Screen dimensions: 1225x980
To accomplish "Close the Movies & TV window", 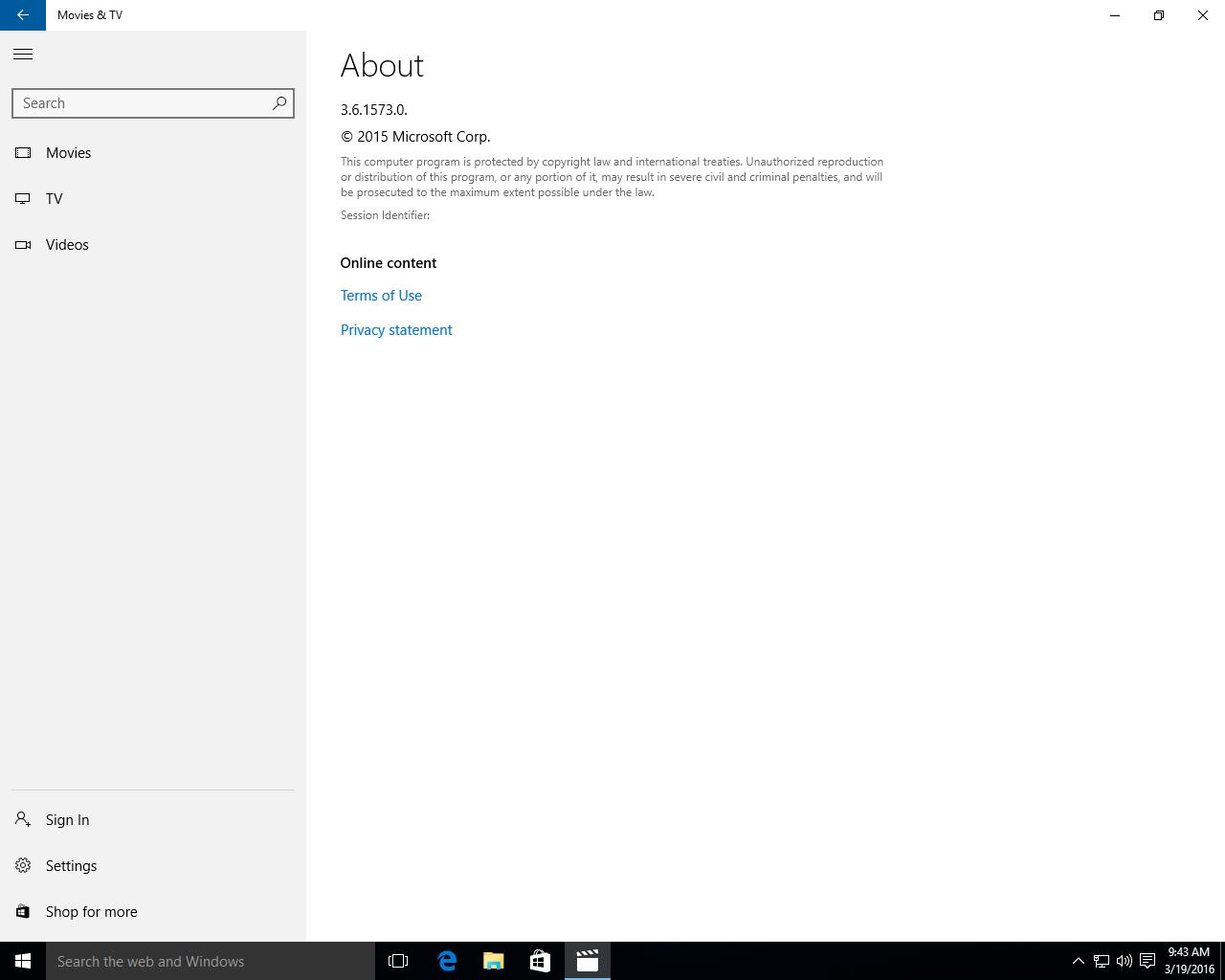I will tap(1203, 15).
